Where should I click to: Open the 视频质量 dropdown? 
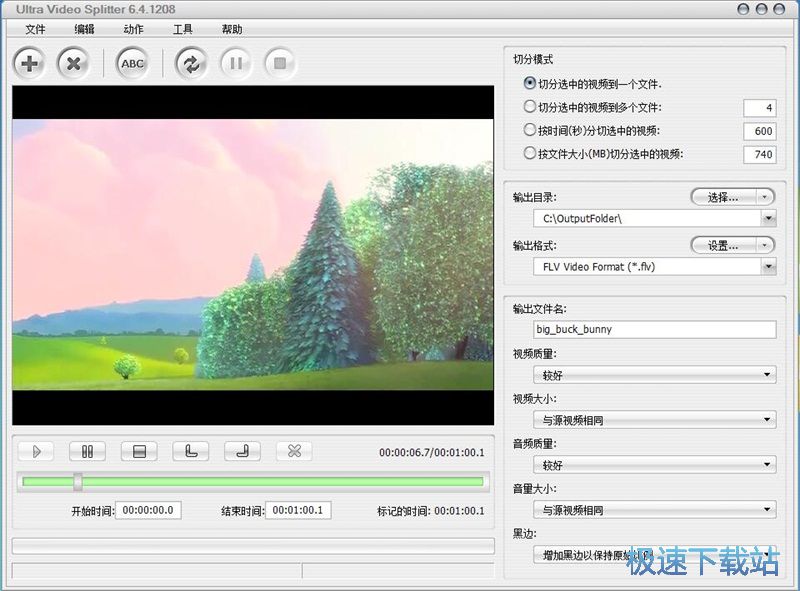click(x=655, y=375)
